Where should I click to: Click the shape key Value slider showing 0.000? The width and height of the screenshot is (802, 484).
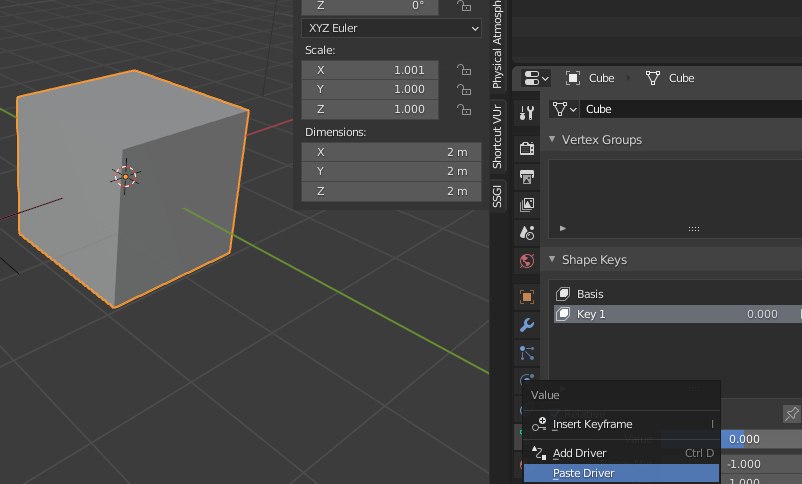[x=762, y=439]
